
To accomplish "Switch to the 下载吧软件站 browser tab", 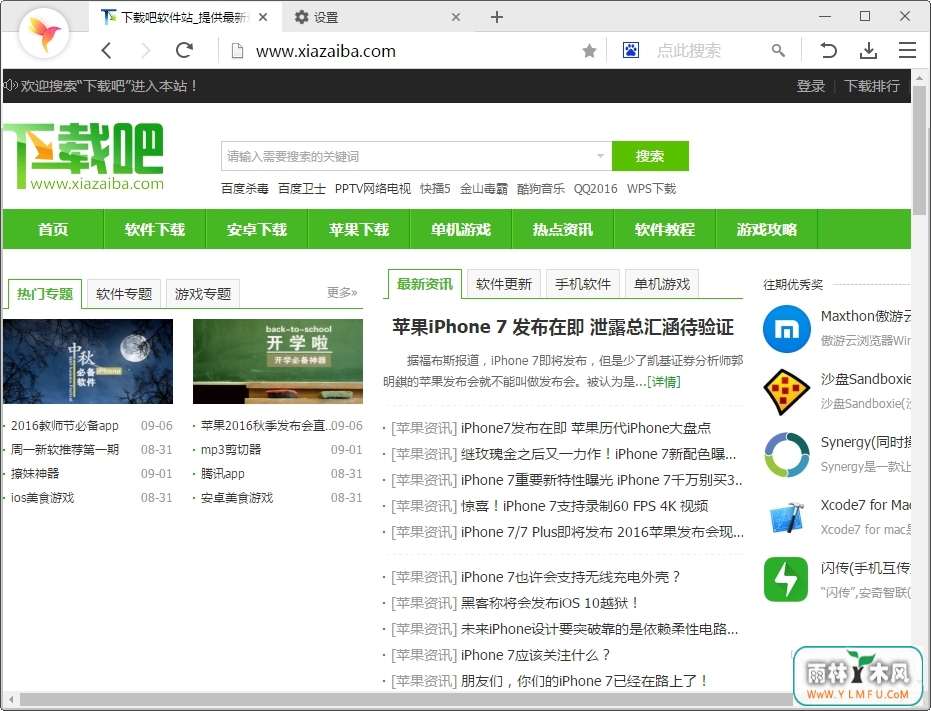I will (184, 17).
